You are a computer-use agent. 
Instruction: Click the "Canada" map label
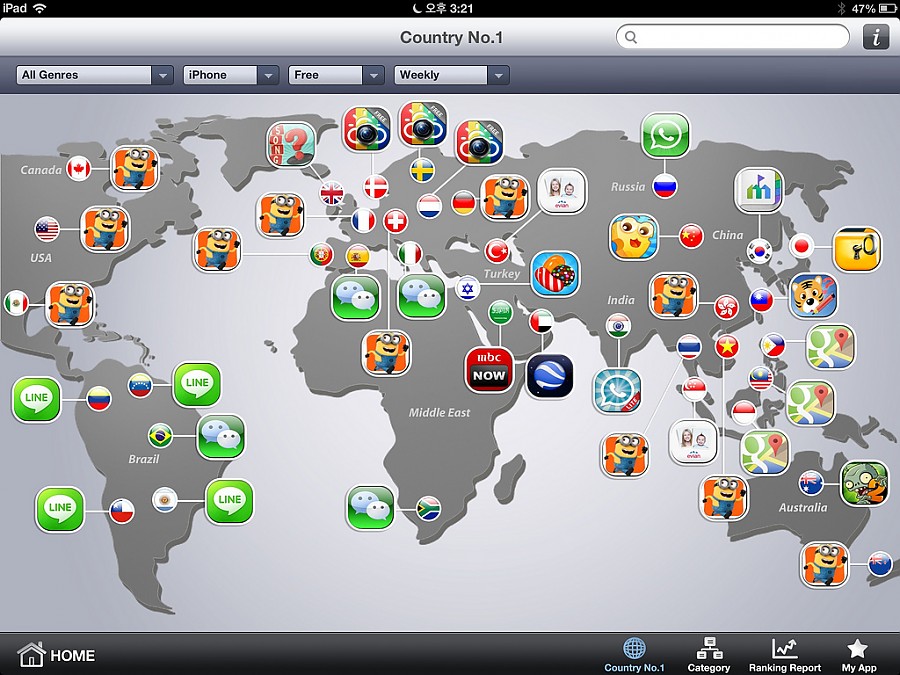(41, 170)
